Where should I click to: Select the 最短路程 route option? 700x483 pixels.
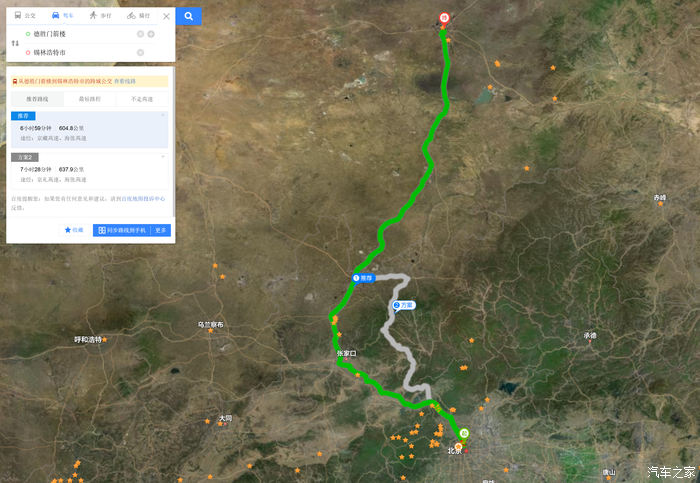tap(90, 99)
